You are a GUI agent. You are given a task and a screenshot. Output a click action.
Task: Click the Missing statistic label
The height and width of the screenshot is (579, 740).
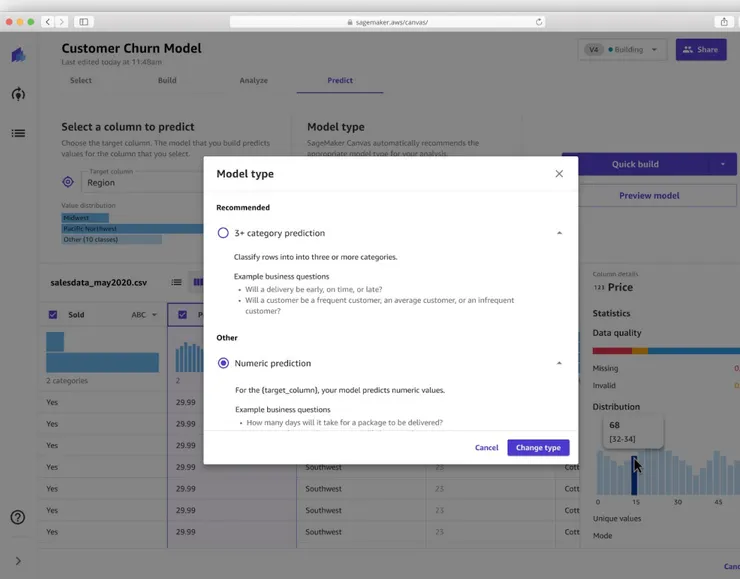[605, 368]
